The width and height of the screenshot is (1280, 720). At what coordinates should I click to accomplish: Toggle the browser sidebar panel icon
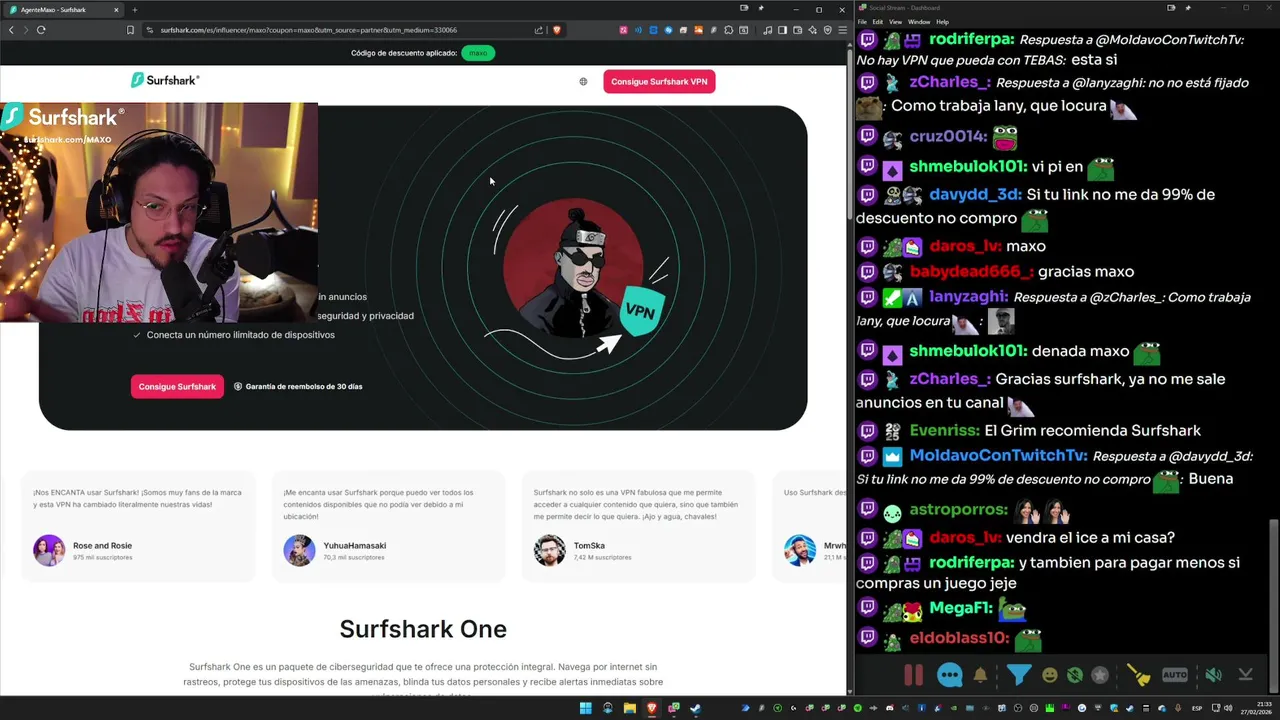[x=782, y=30]
